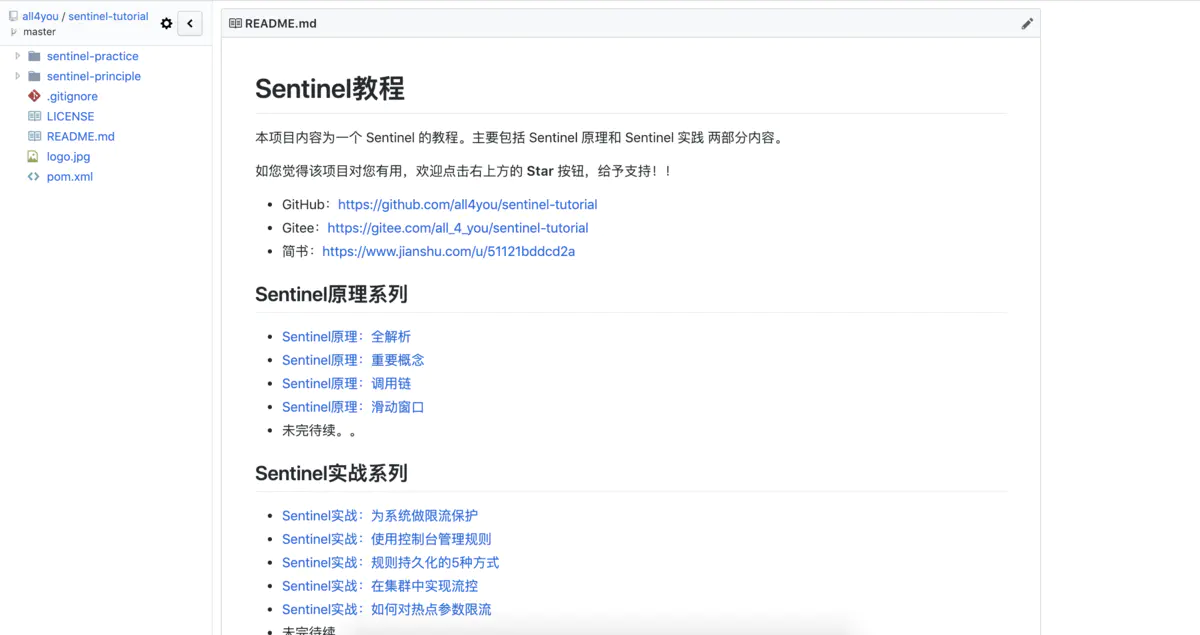Open Sentinel实战：如何对热点参数限流 link
Screen dimensions: 1200x635
click(x=387, y=609)
